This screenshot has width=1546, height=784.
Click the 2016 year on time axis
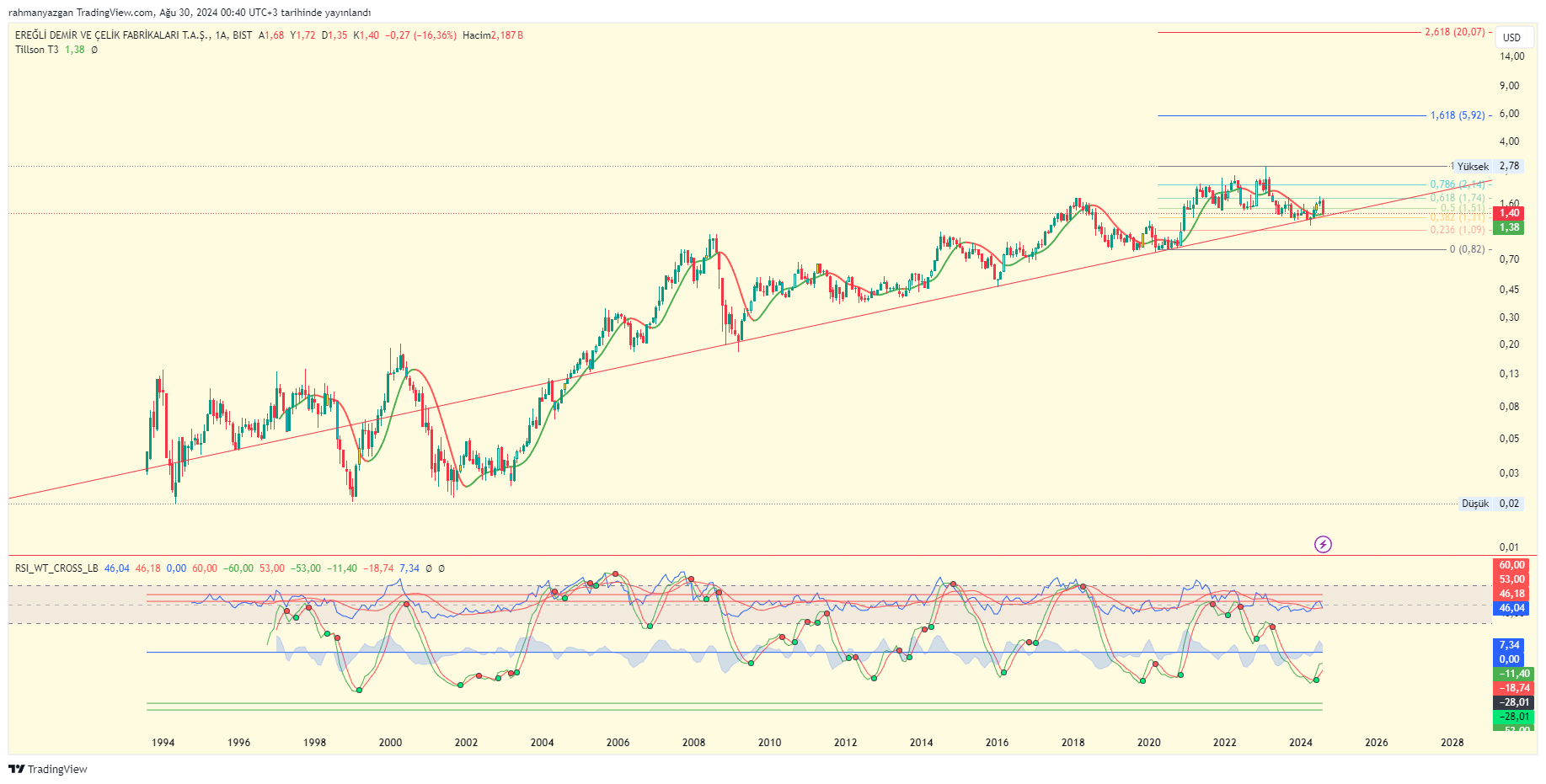997,743
